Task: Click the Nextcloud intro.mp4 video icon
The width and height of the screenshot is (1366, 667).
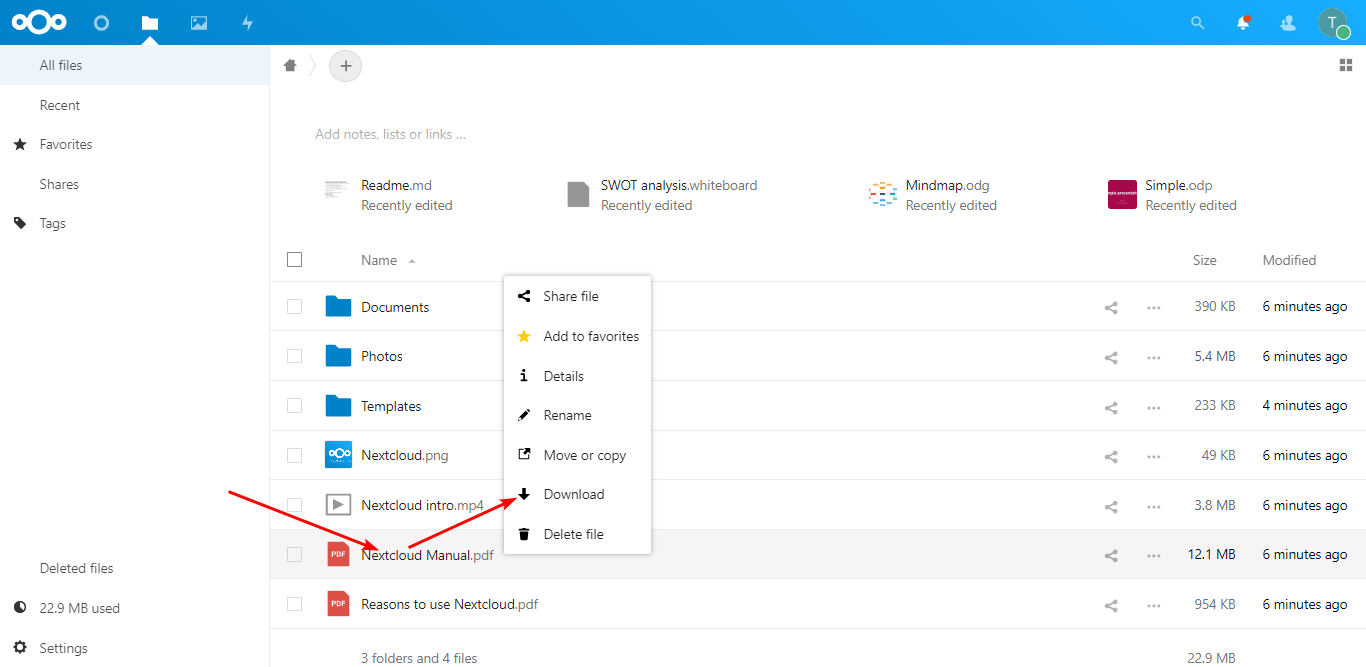Action: 339,505
